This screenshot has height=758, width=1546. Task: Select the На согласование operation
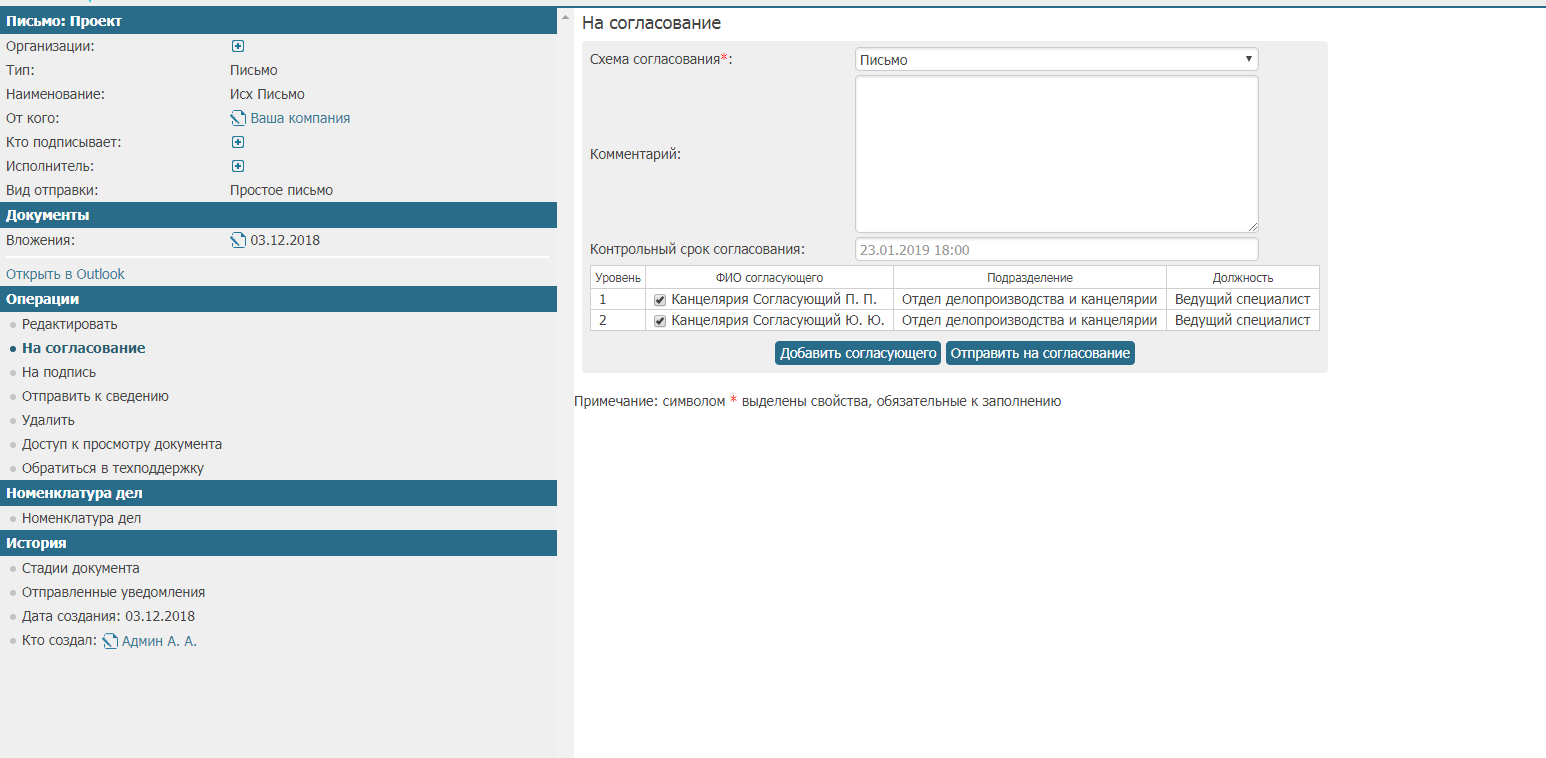coord(83,348)
